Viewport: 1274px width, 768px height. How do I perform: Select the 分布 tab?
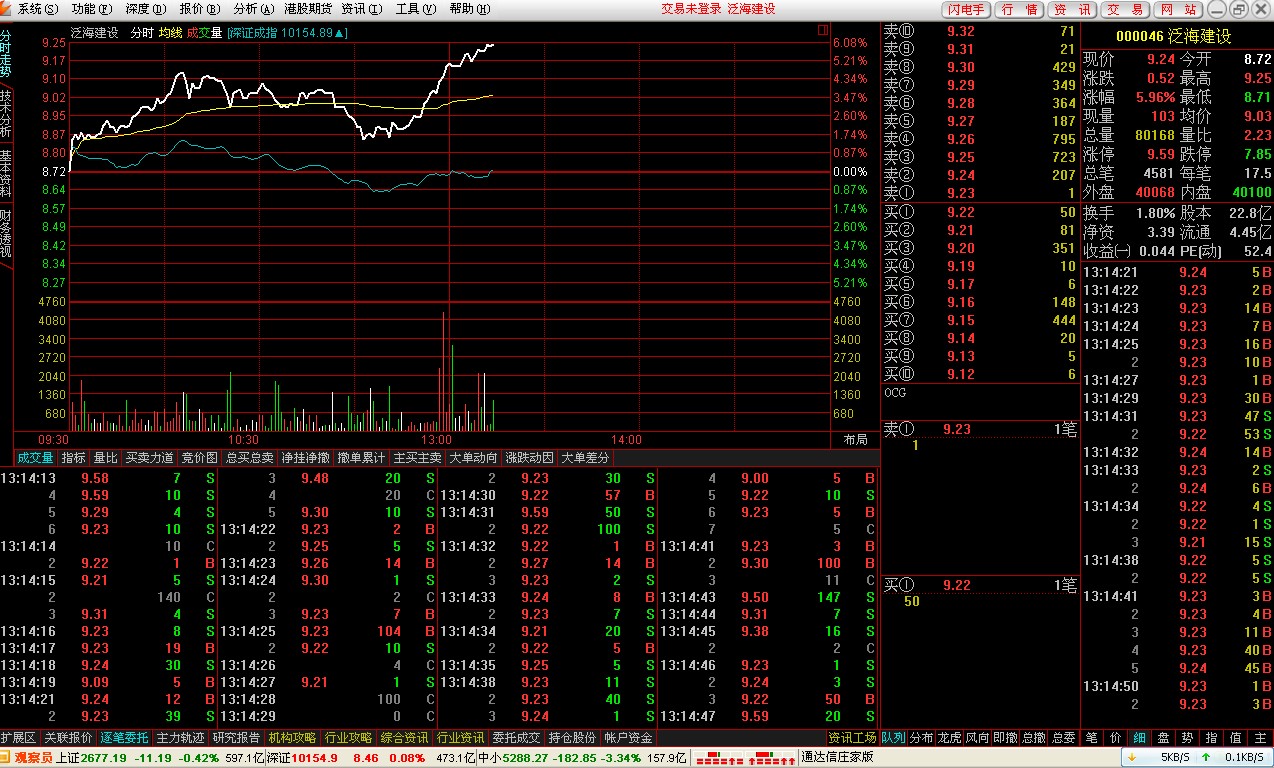coord(922,738)
